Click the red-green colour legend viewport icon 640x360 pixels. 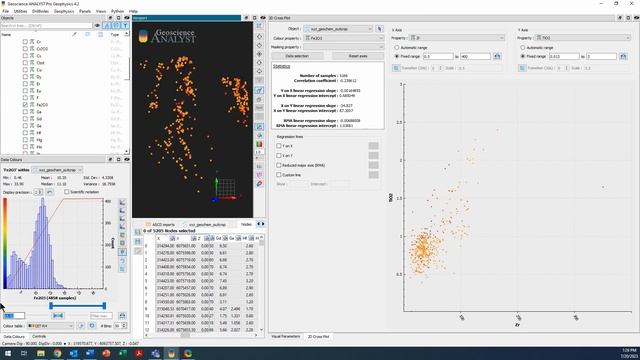[x=259, y=144]
